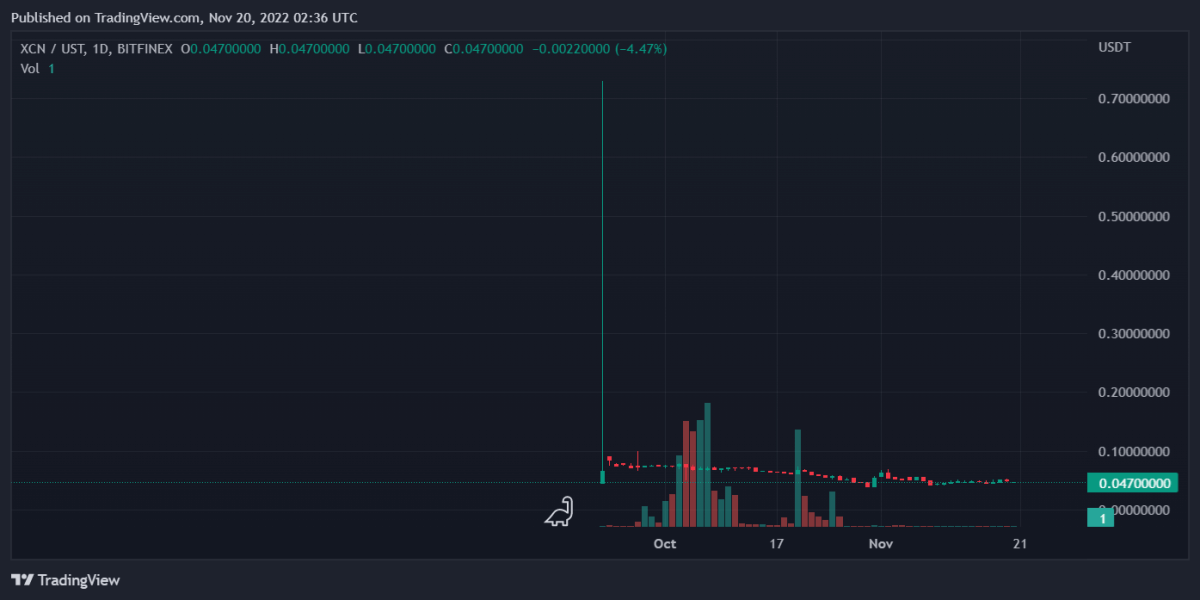Click the 17 date label on time axis
This screenshot has height=600, width=1200.
(776, 544)
